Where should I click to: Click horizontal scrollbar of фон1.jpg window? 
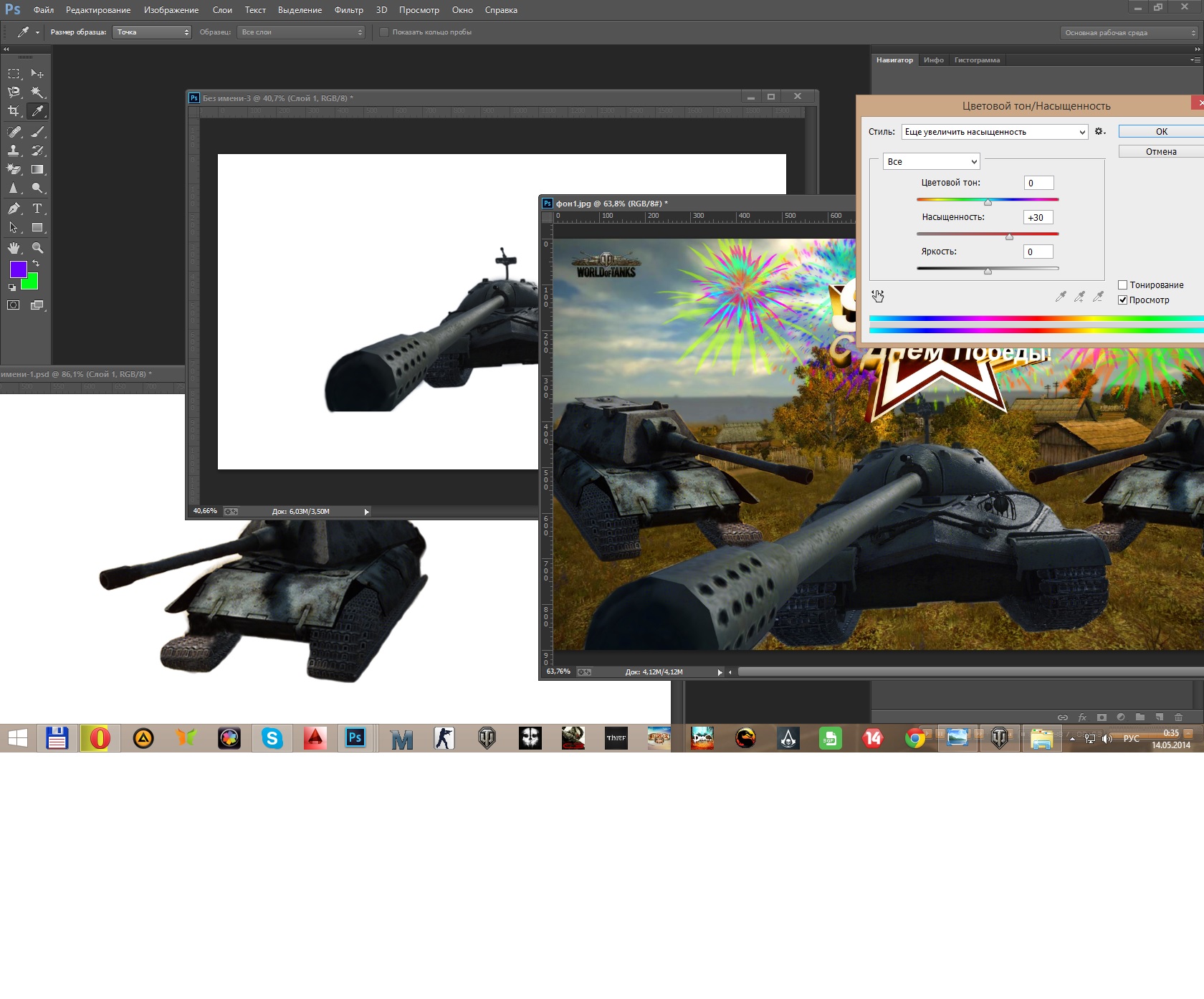(970, 672)
